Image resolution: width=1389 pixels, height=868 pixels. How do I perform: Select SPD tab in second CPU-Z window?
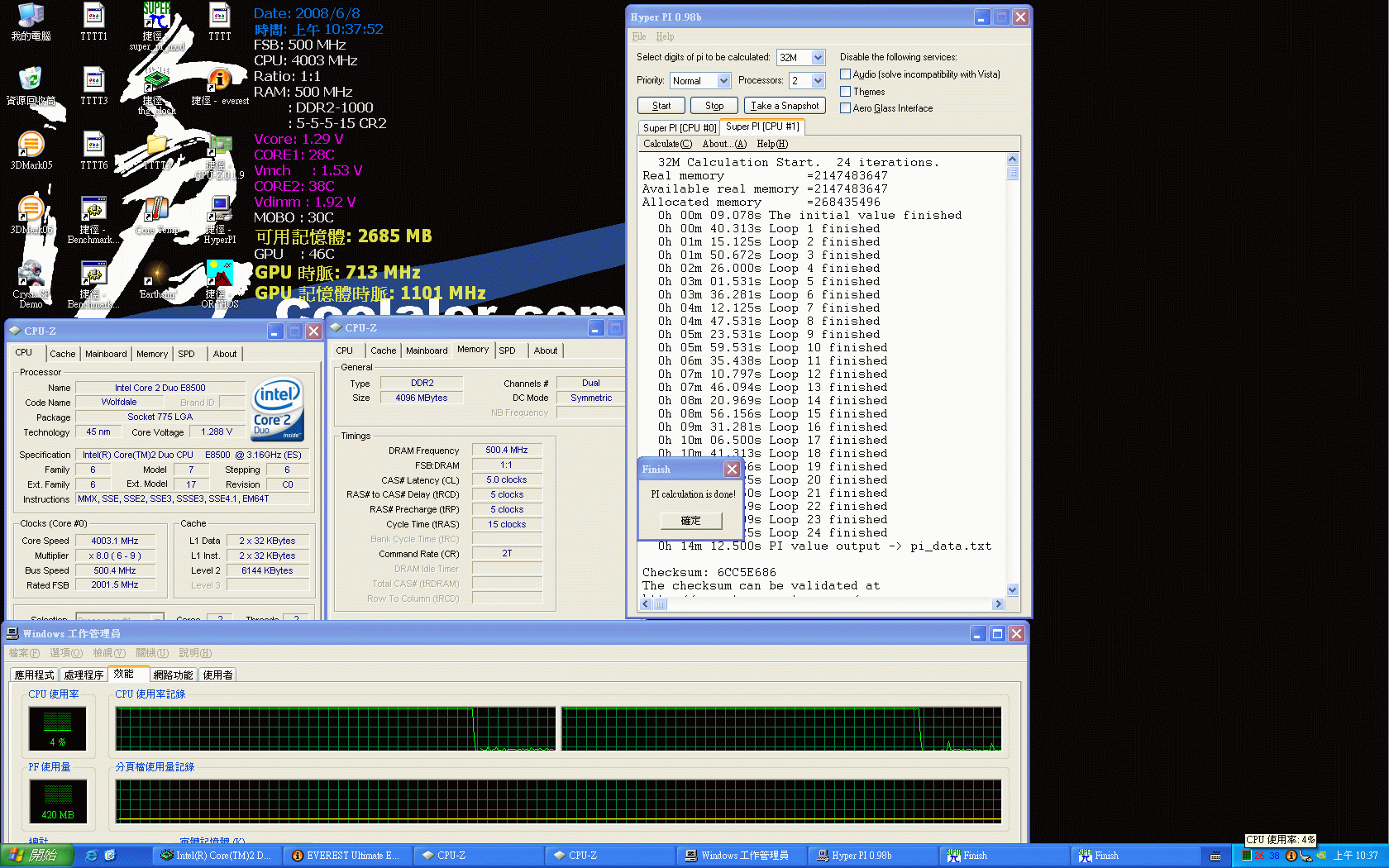pos(508,351)
